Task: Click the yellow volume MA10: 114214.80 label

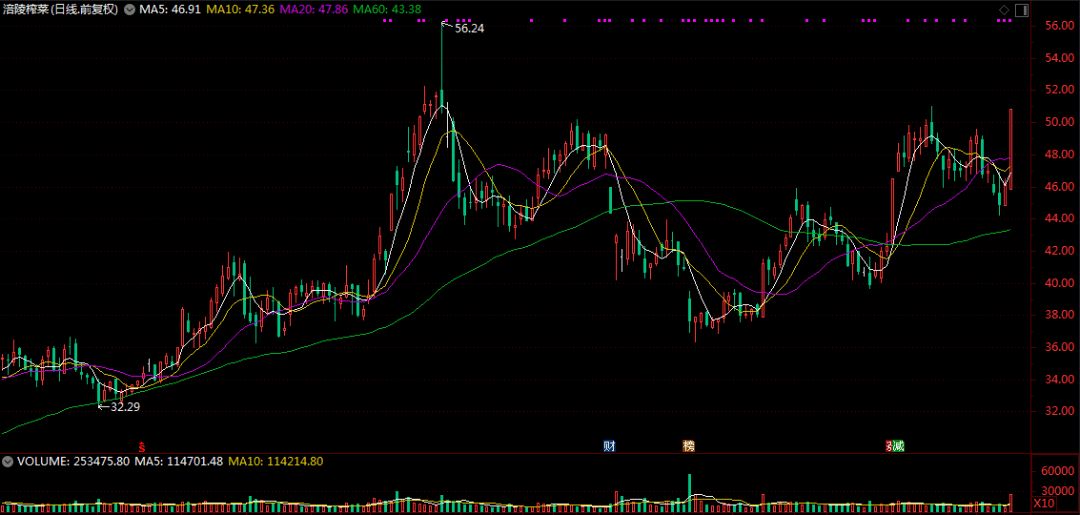Action: 276,462
